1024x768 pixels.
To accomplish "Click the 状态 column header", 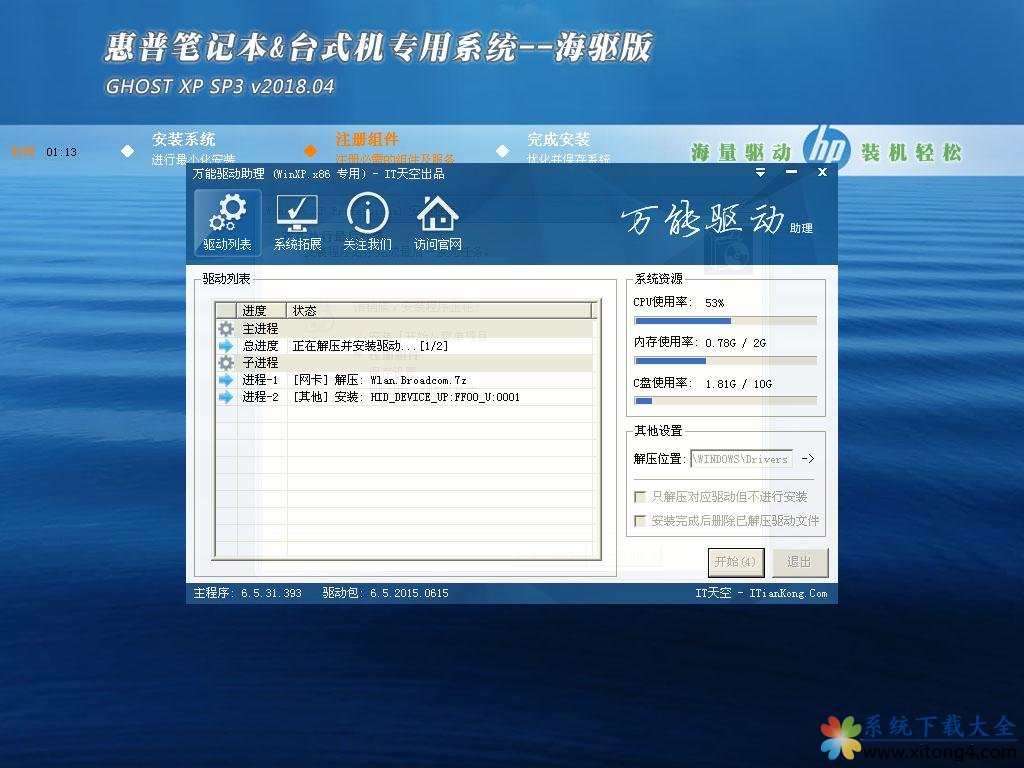I will point(439,310).
